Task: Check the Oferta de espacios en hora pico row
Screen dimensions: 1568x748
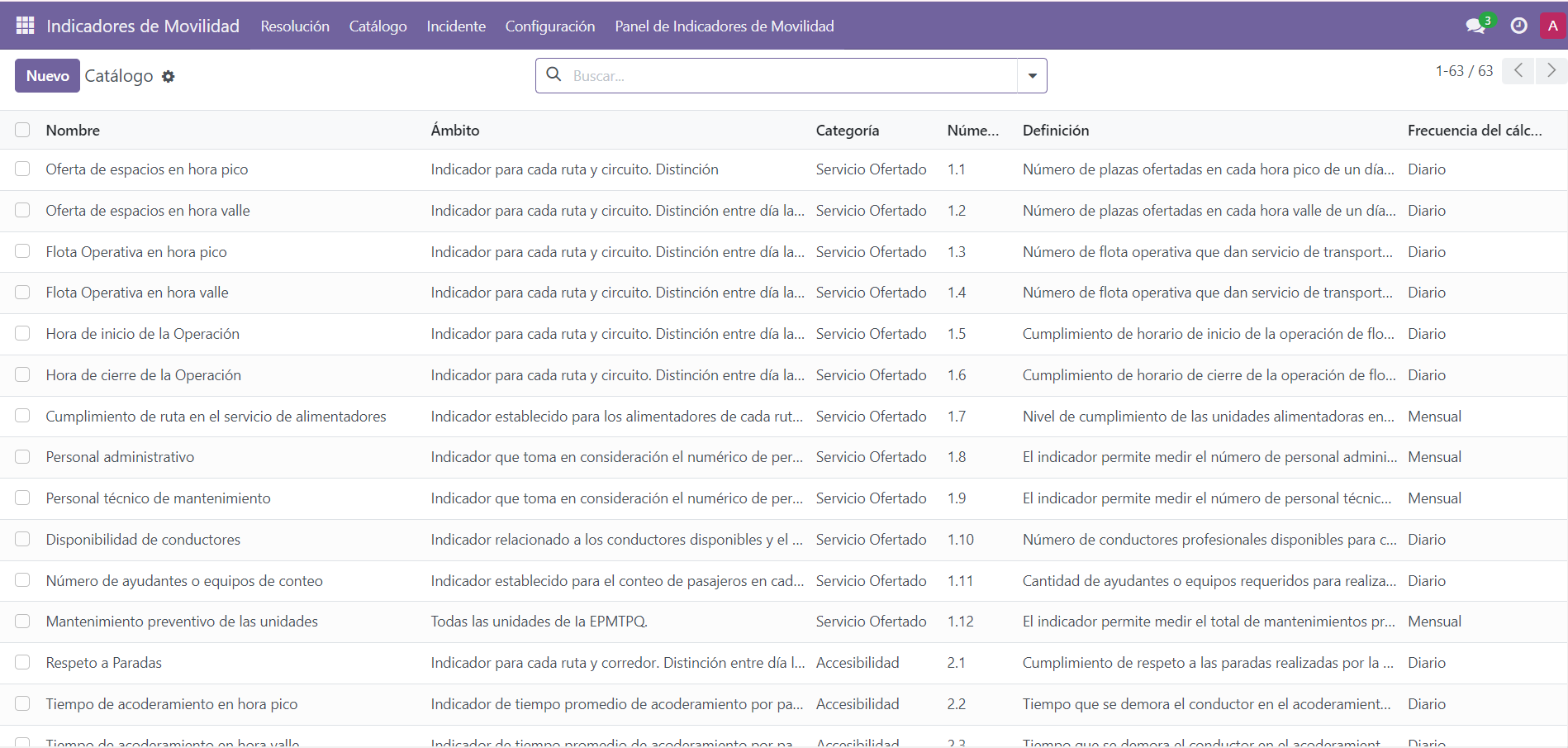Action: [22, 169]
